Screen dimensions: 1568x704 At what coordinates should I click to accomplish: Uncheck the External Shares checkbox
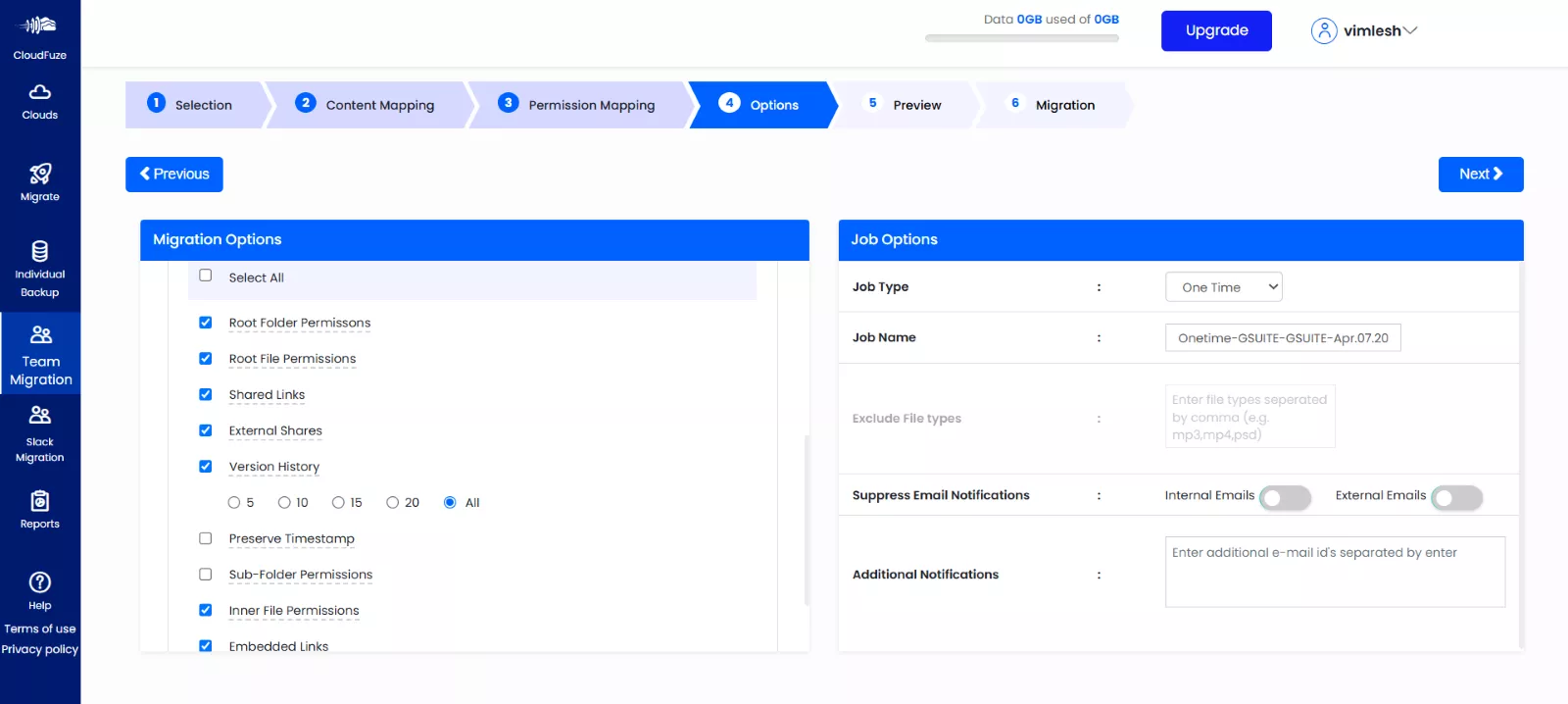click(x=206, y=429)
